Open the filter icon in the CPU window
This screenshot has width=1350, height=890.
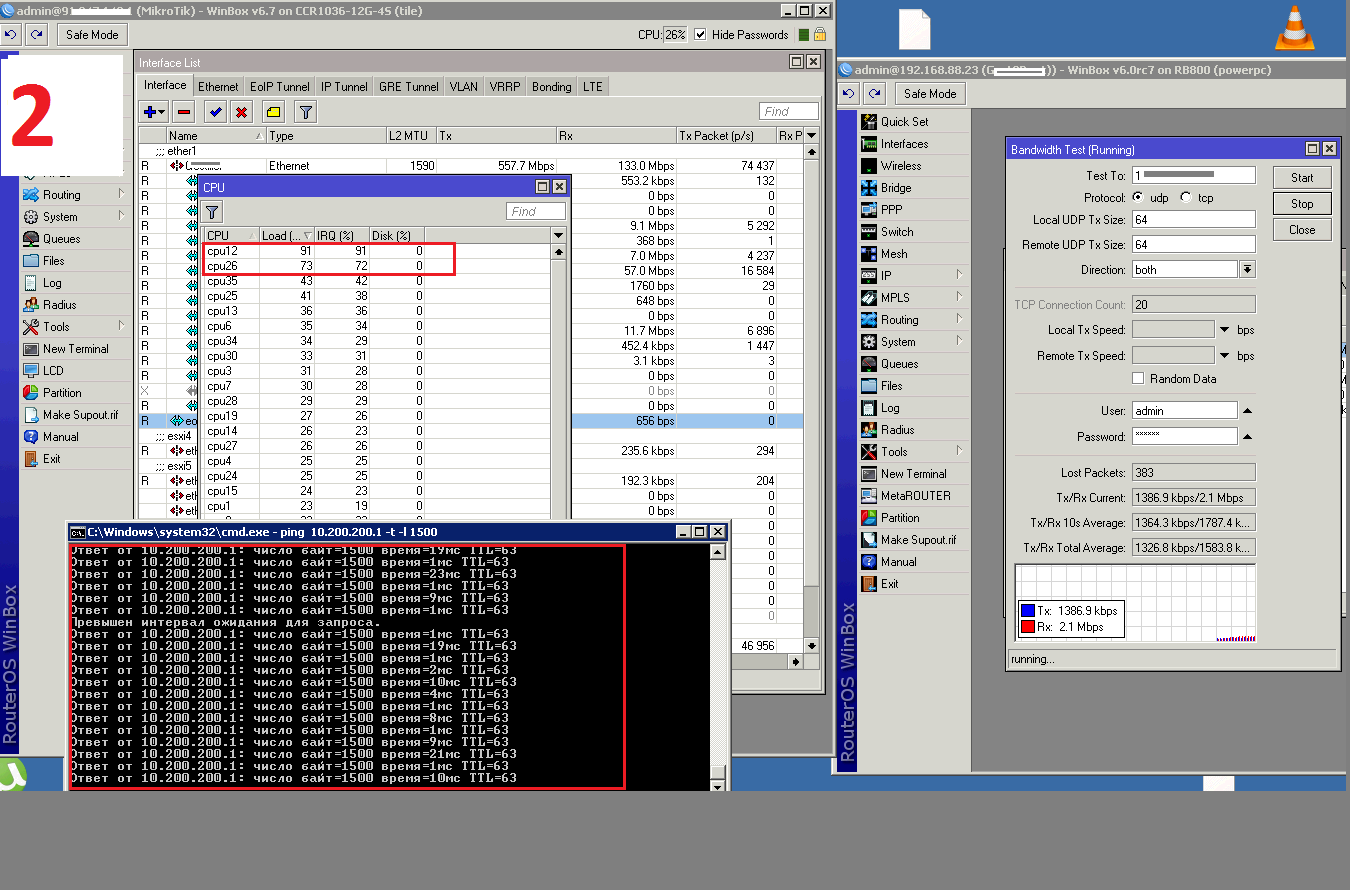coord(212,211)
